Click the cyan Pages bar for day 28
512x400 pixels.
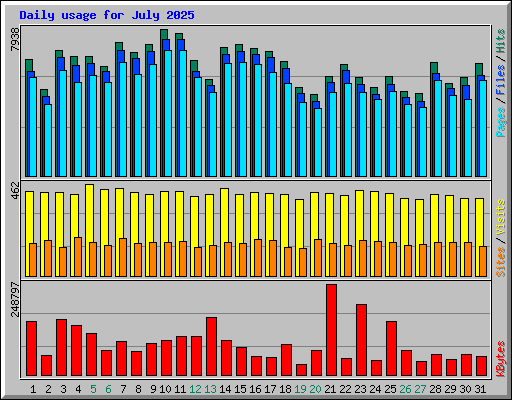pos(438,128)
